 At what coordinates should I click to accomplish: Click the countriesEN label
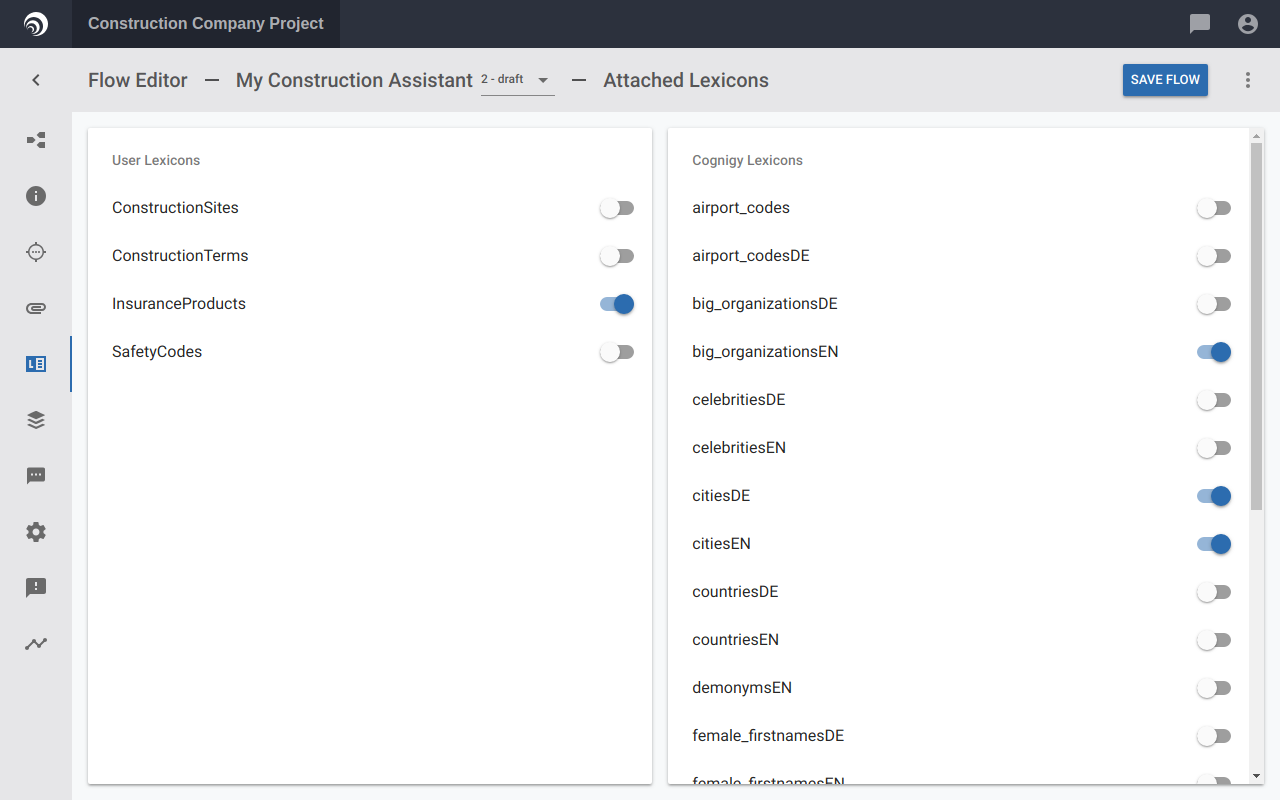click(x=735, y=640)
